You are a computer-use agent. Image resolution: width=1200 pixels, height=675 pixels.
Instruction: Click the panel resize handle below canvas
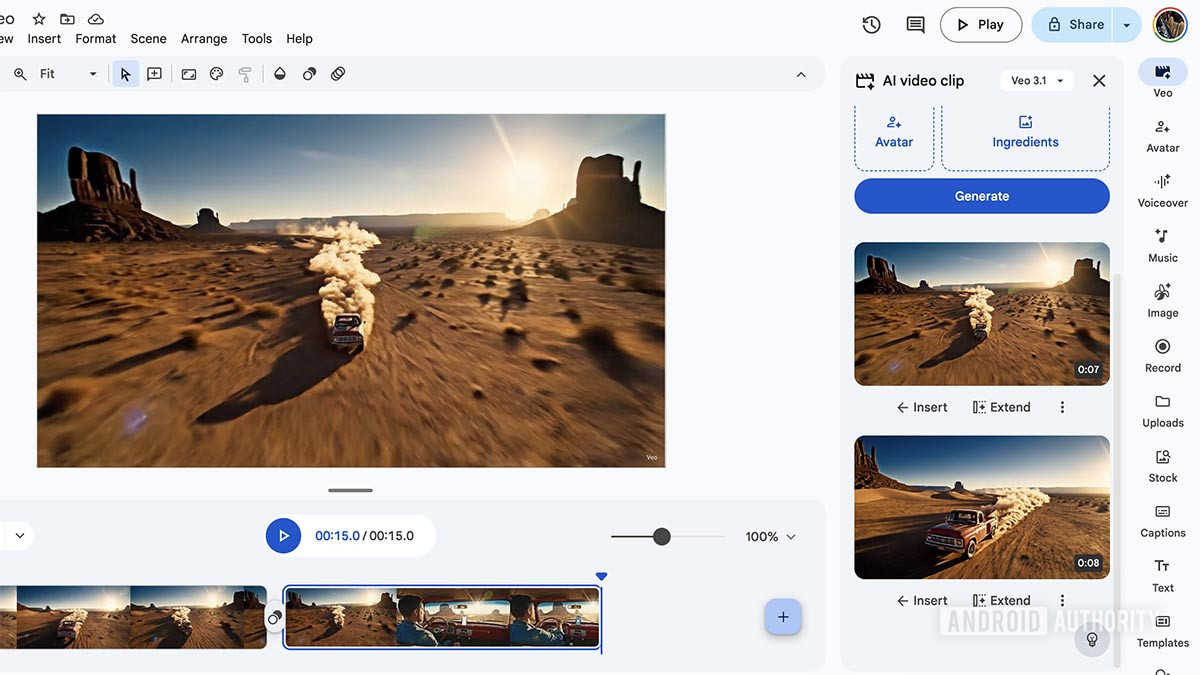[x=350, y=490]
